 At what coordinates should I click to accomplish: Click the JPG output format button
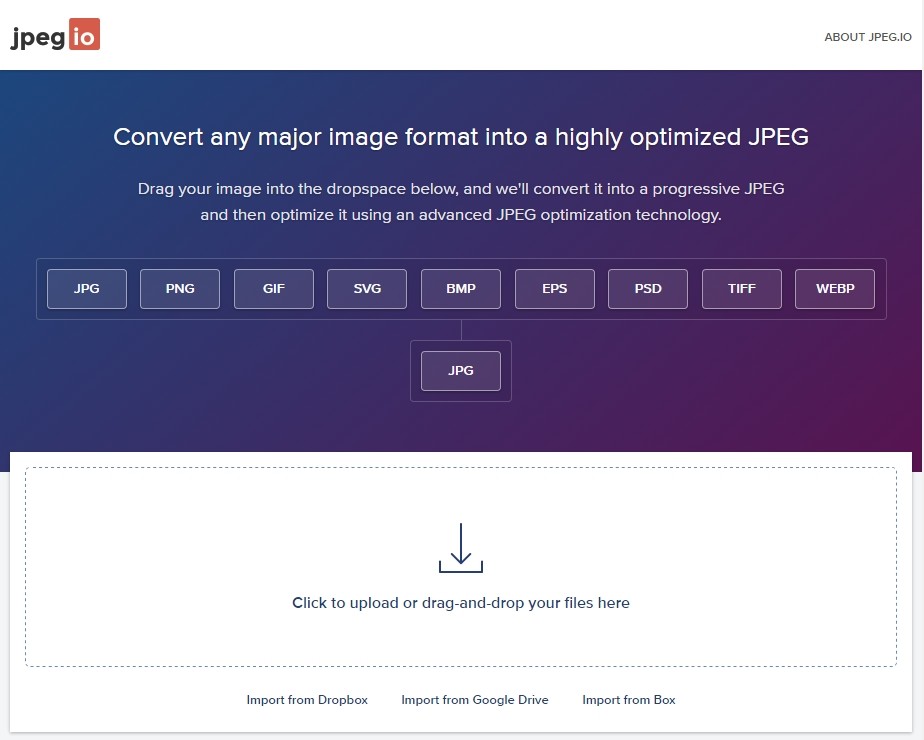pos(461,371)
